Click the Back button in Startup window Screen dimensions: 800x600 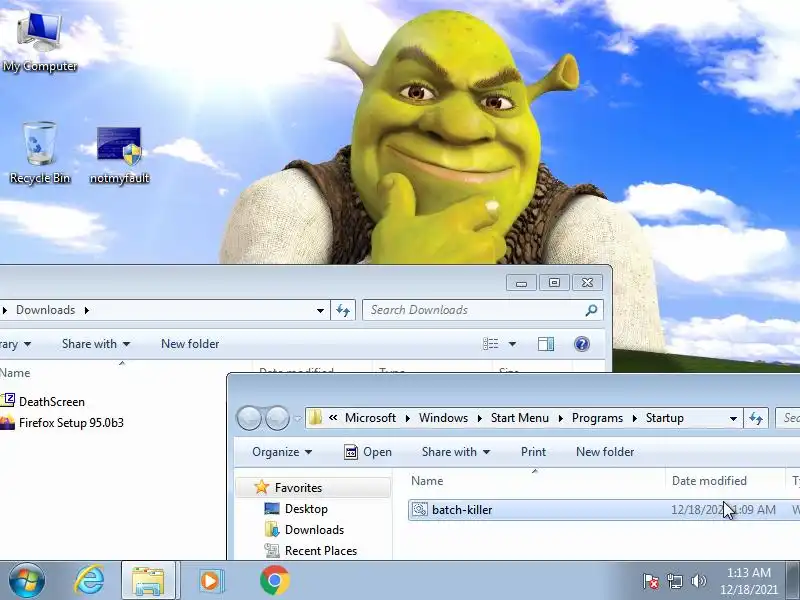pyautogui.click(x=249, y=418)
